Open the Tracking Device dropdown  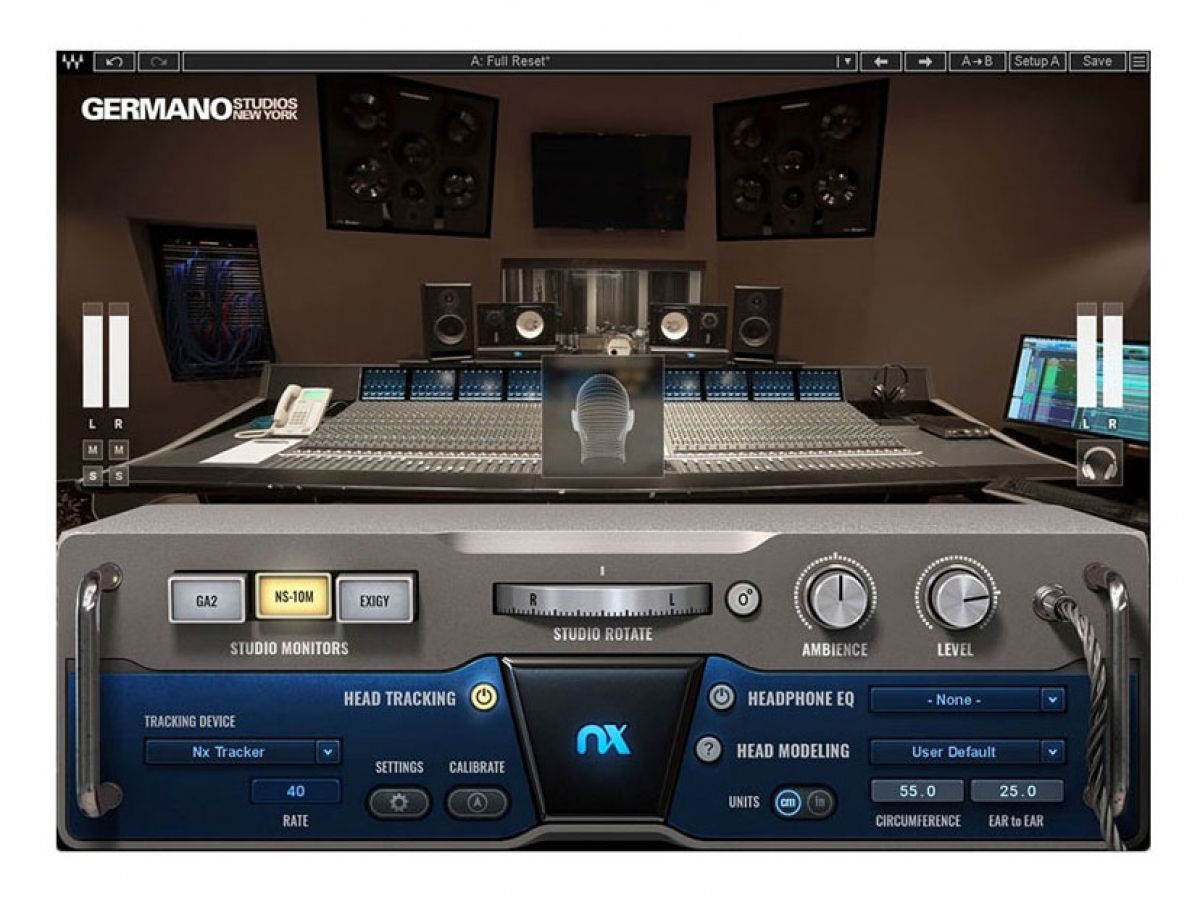pos(243,752)
